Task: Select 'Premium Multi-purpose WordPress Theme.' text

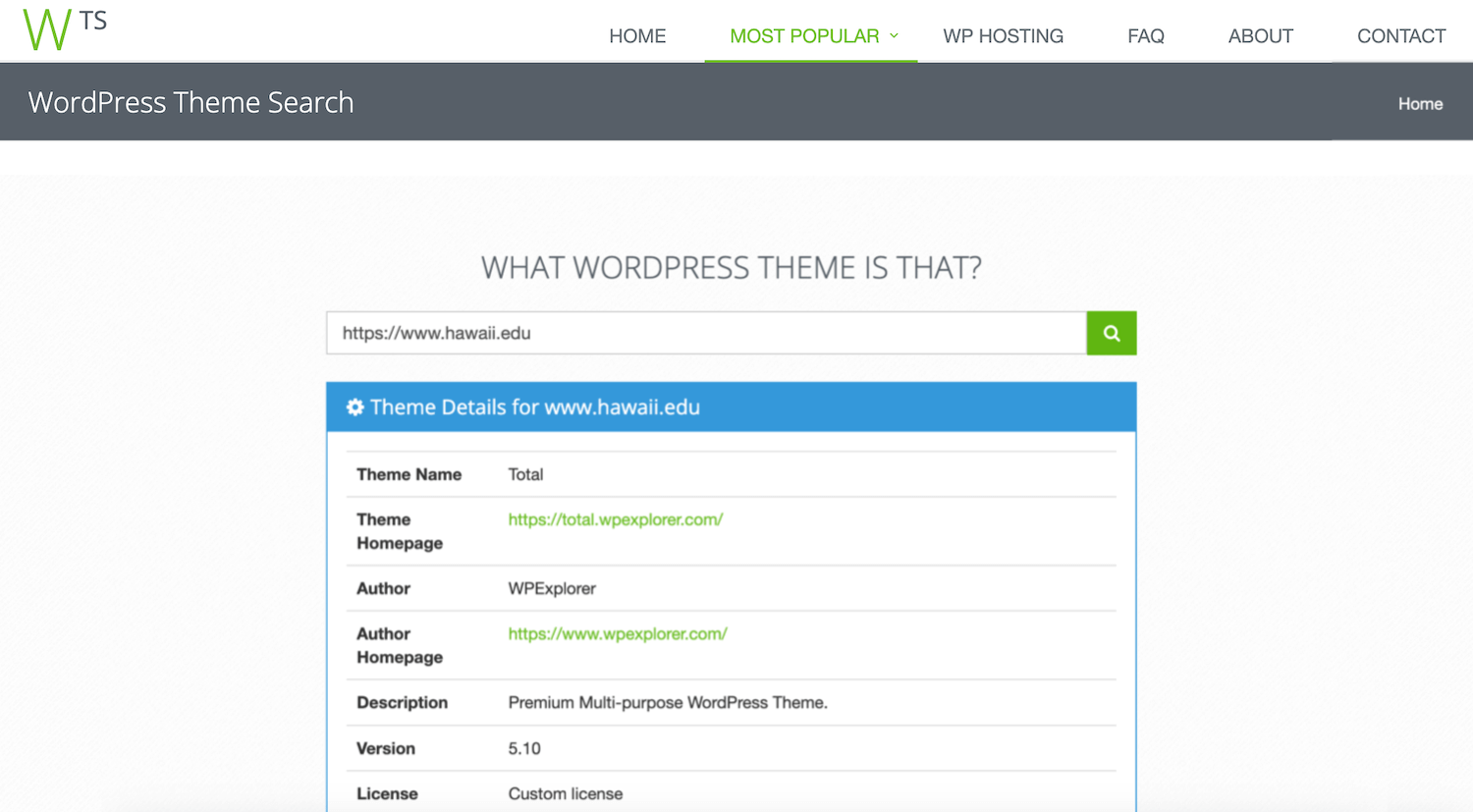Action: [x=668, y=702]
